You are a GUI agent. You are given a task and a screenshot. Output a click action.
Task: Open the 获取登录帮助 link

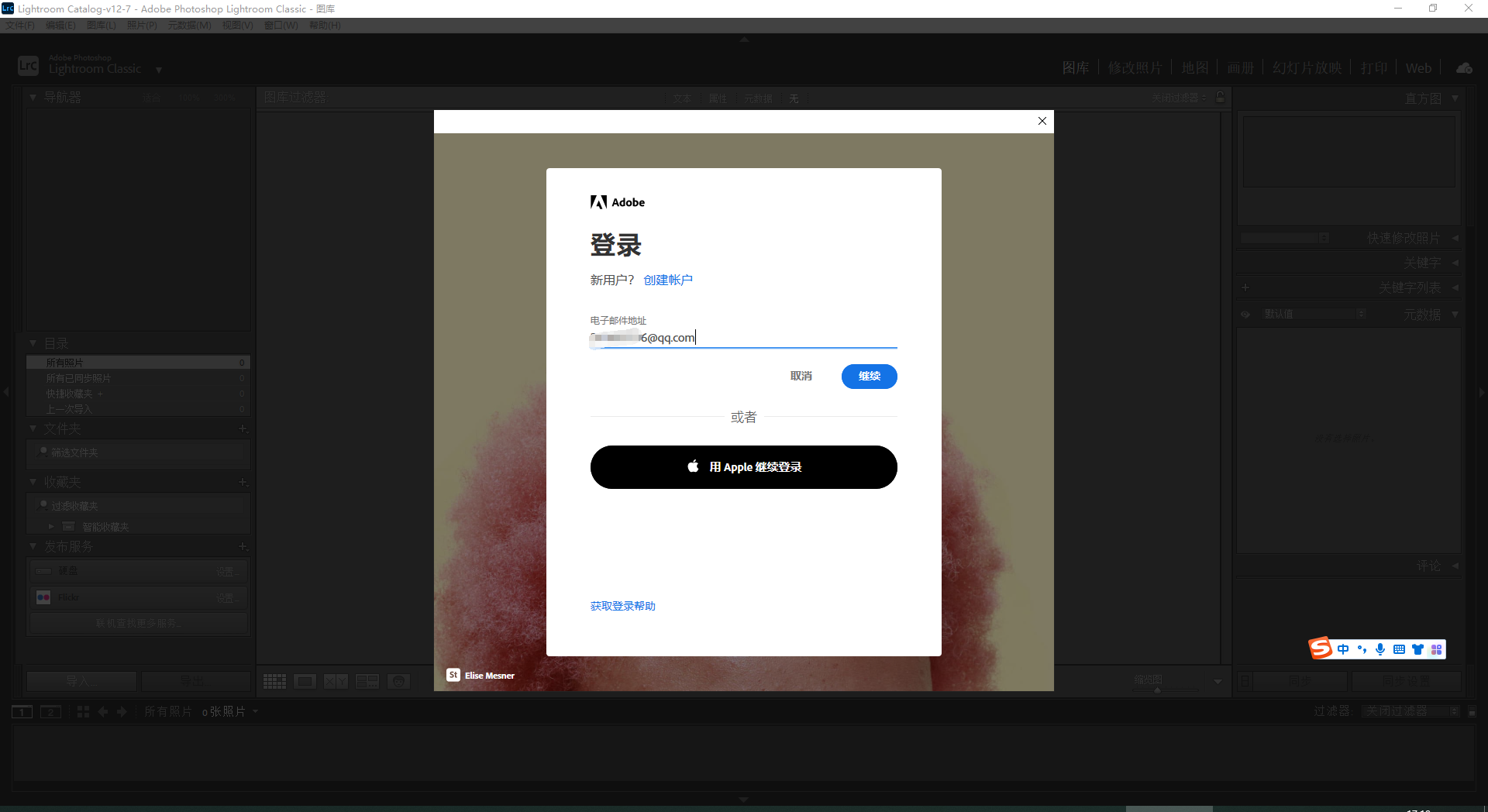click(x=622, y=606)
